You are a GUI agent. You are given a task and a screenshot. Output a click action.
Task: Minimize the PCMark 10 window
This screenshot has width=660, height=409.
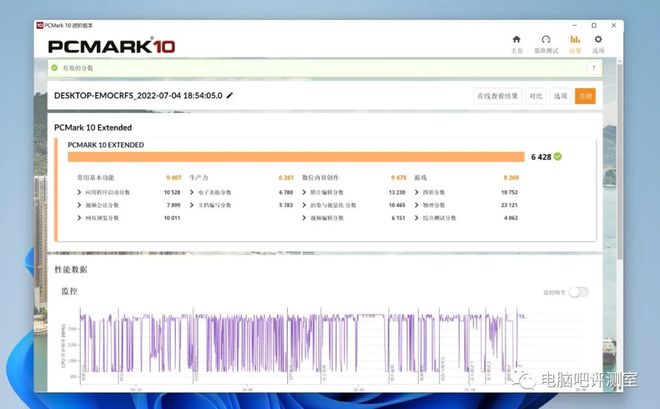tap(575, 25)
